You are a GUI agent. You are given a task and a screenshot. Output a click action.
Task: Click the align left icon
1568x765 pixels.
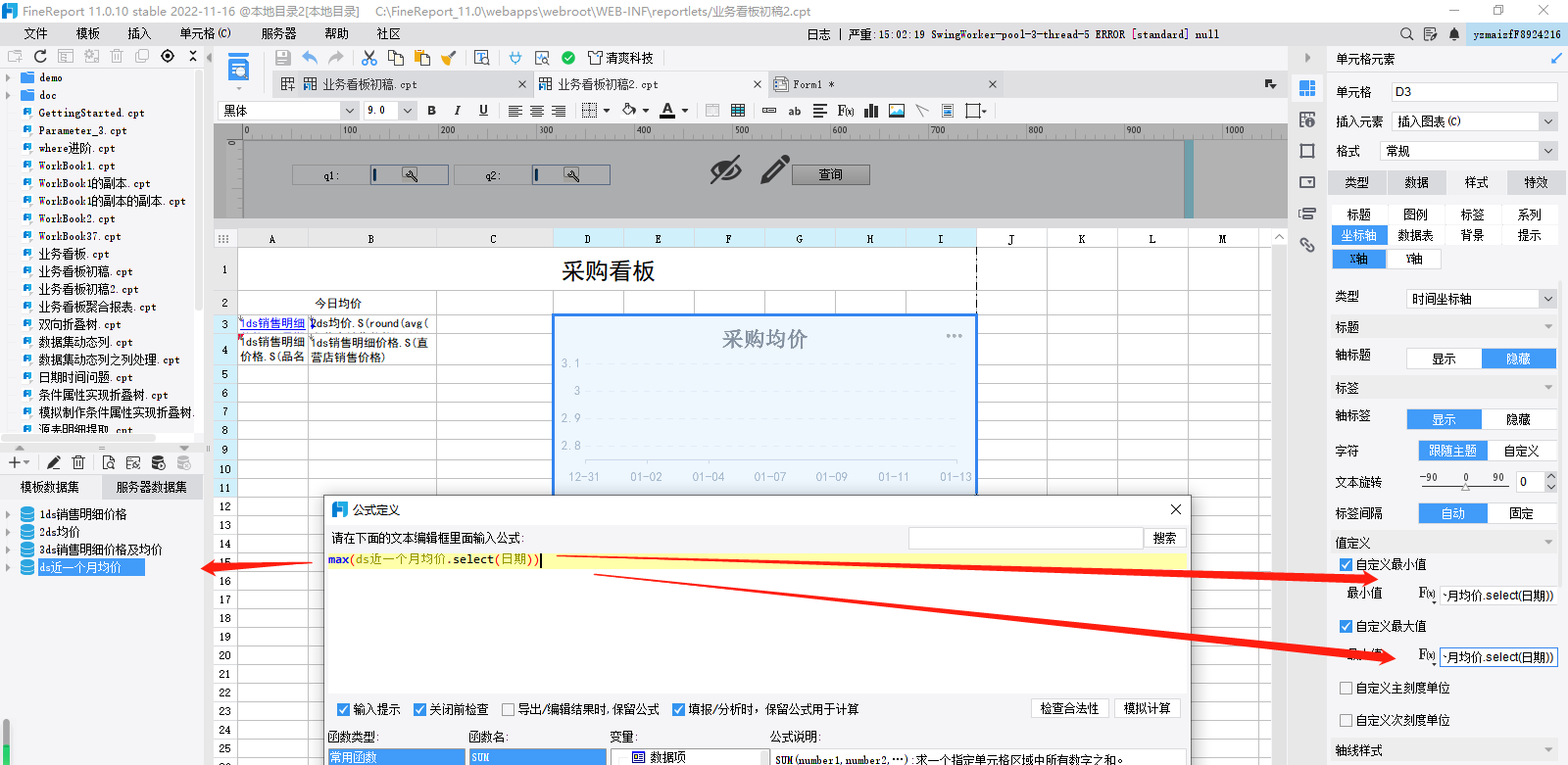[514, 111]
